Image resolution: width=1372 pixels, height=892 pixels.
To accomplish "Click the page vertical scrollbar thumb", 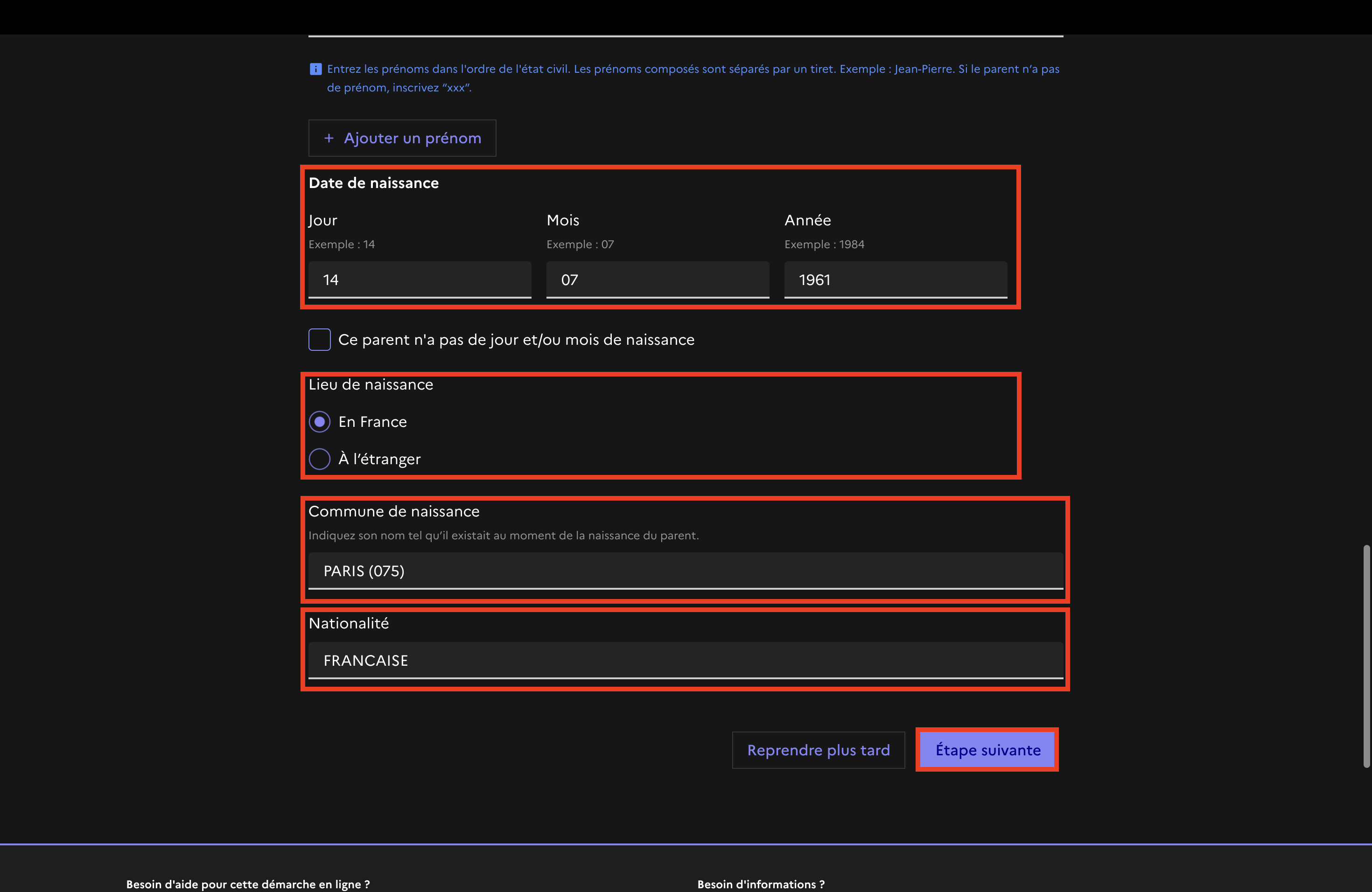I will coord(1365,656).
